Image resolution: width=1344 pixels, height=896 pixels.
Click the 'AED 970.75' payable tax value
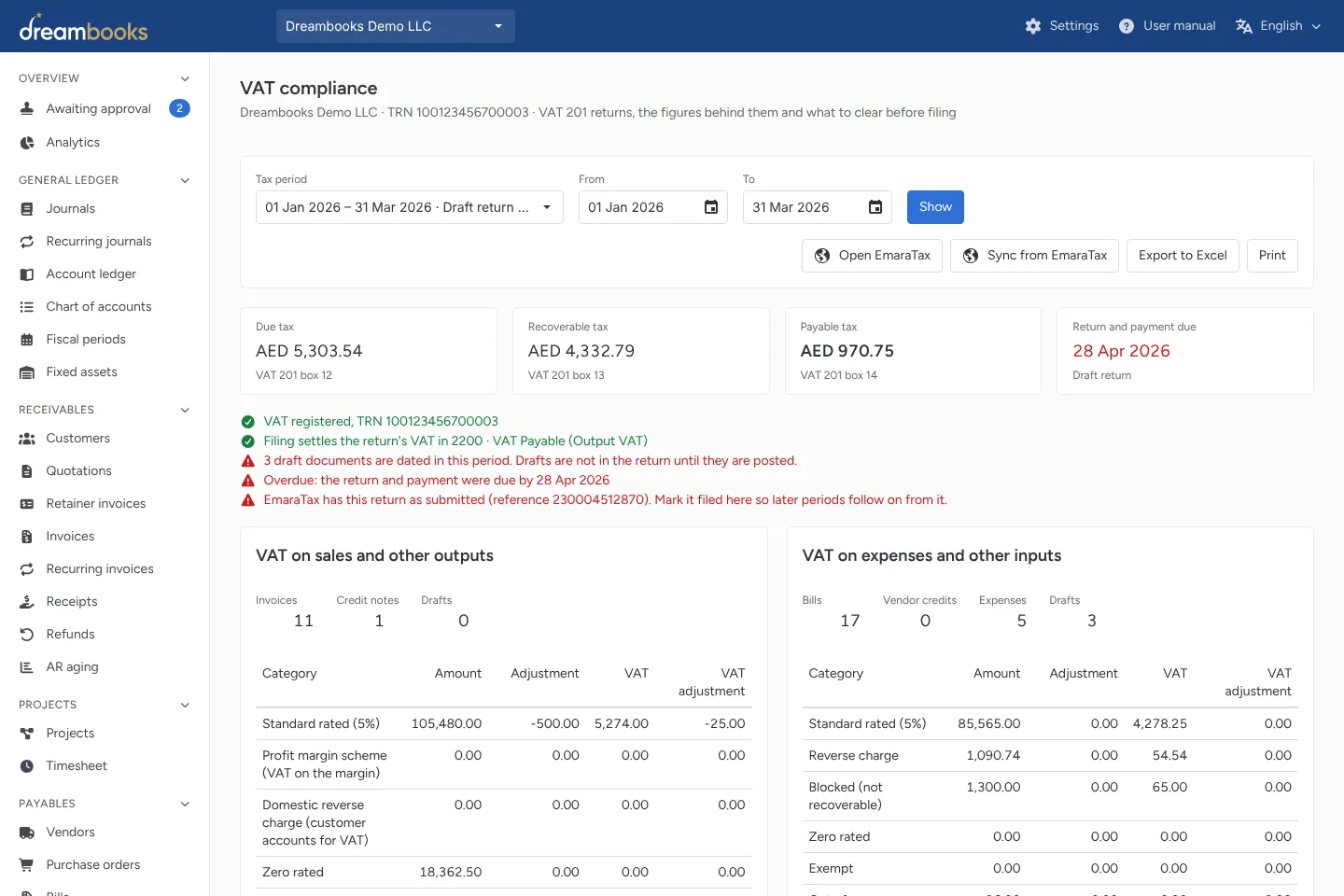pos(847,351)
